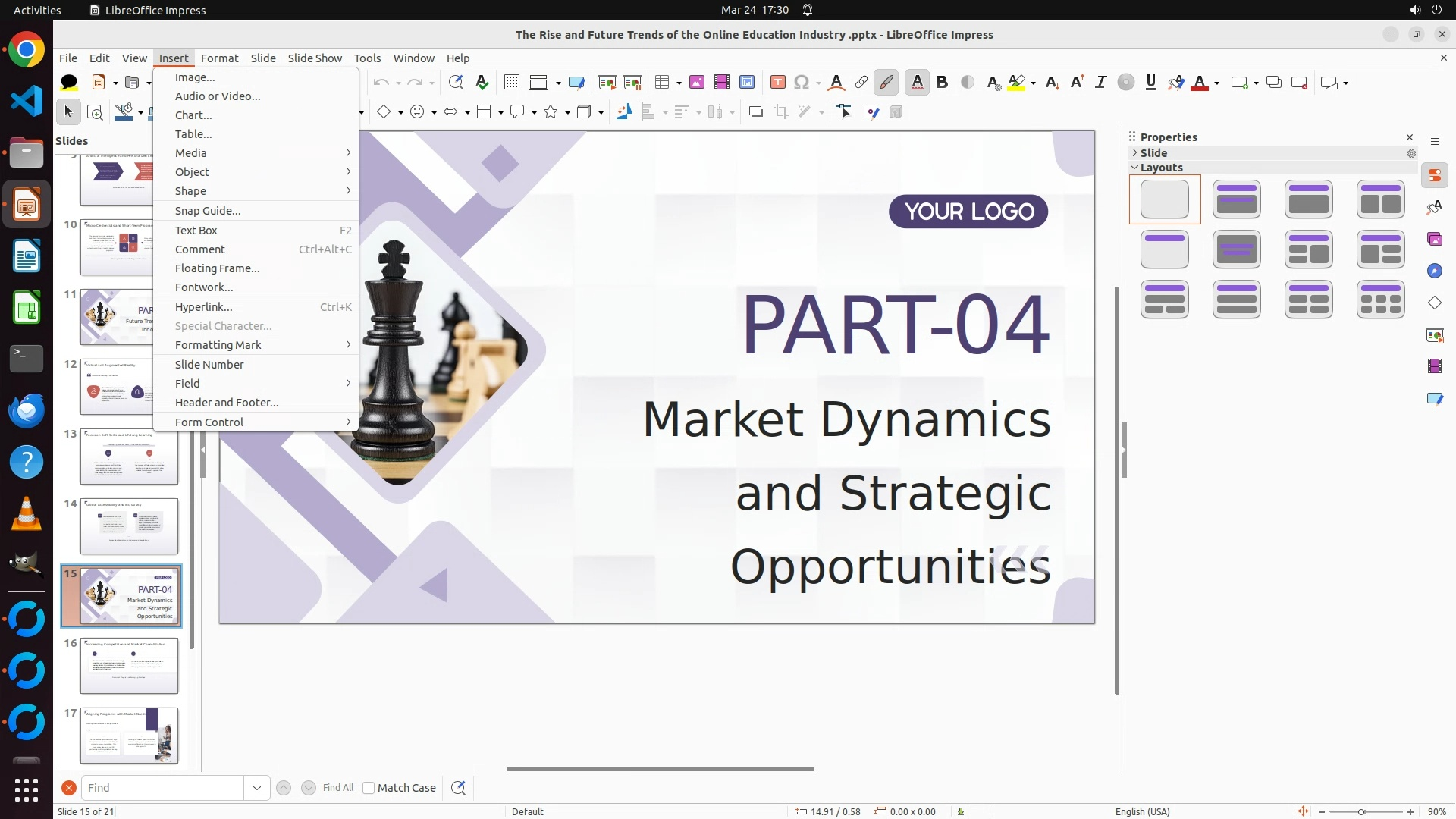This screenshot has height=819, width=1456.
Task: Choose Slide Number from the Insert menu
Action: [x=209, y=365]
